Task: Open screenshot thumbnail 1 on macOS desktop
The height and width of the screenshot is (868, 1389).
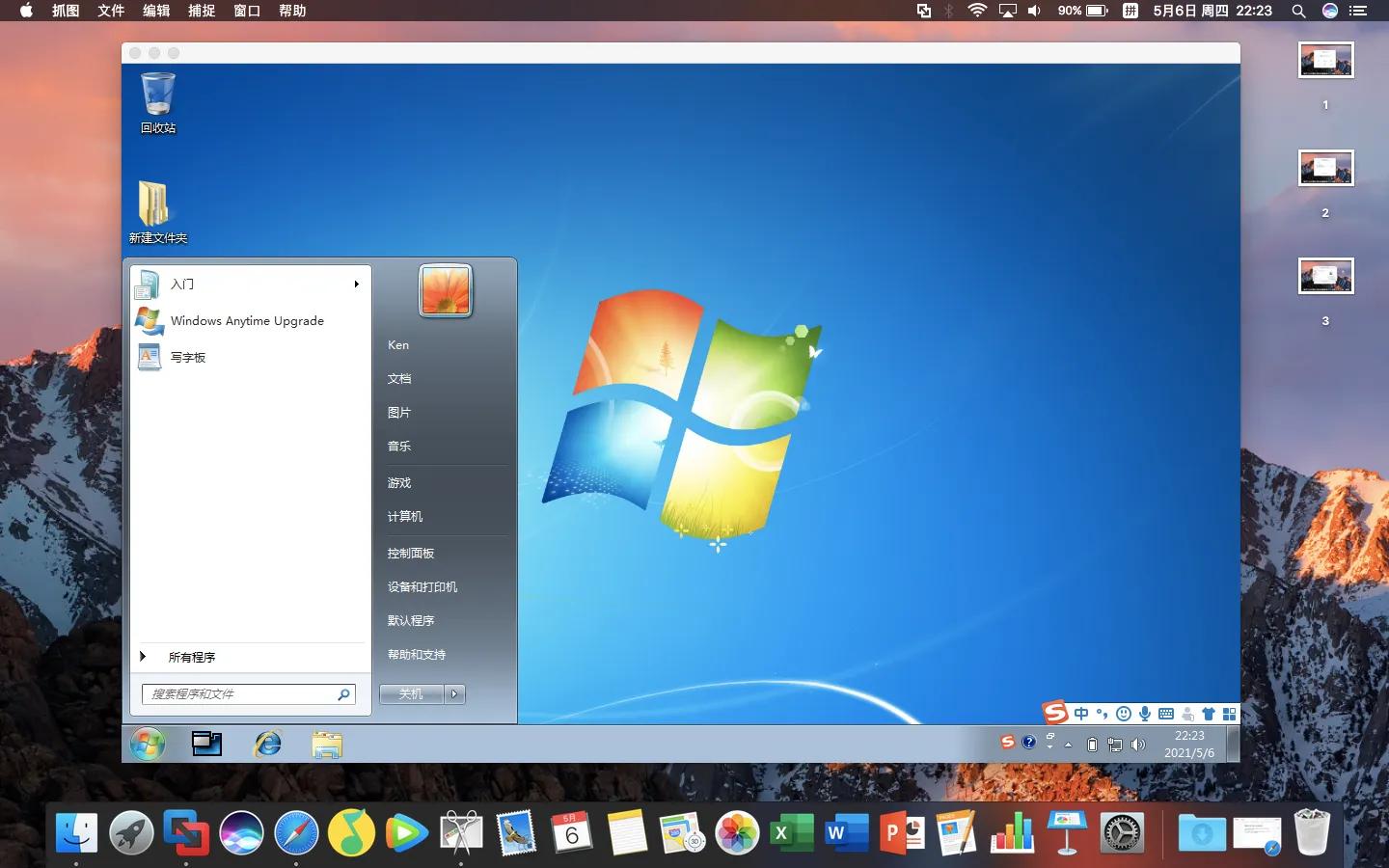Action: tap(1325, 60)
